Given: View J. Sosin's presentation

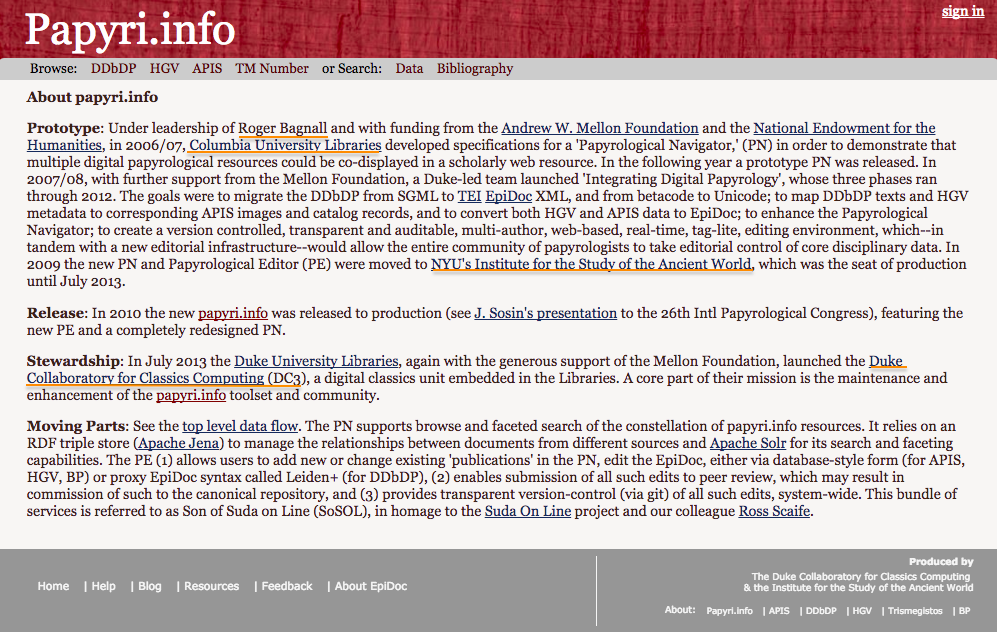Looking at the screenshot, I should click(546, 313).
